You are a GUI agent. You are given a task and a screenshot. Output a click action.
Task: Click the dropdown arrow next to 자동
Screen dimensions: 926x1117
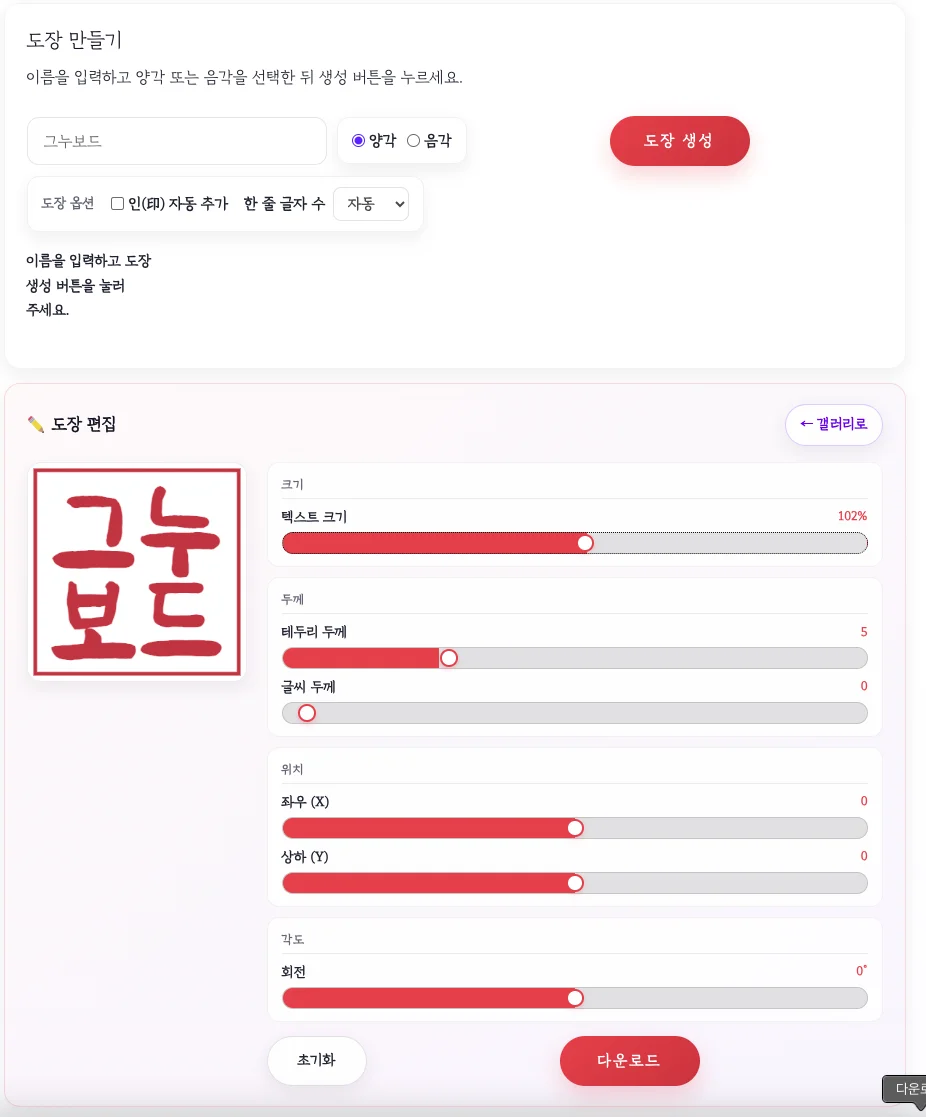point(400,204)
